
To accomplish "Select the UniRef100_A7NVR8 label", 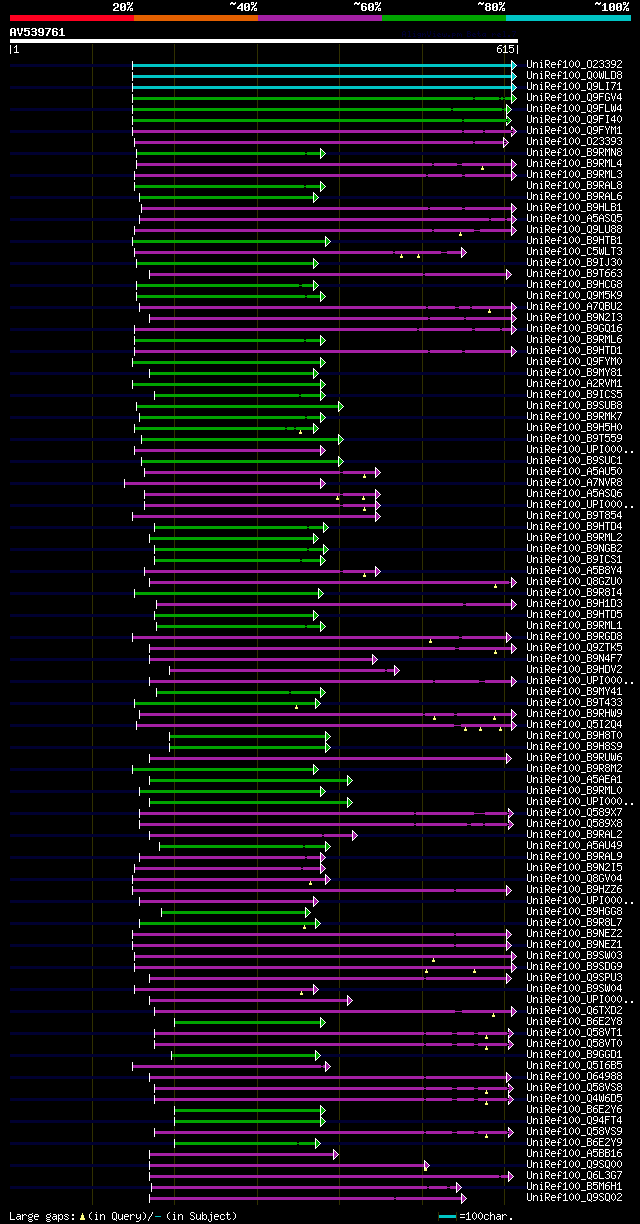I will (x=574, y=482).
